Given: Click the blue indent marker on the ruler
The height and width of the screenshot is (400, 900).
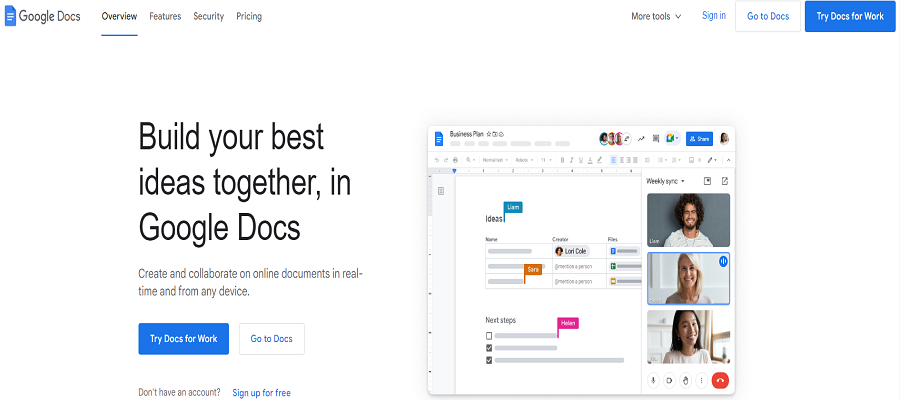Looking at the screenshot, I should point(454,170).
